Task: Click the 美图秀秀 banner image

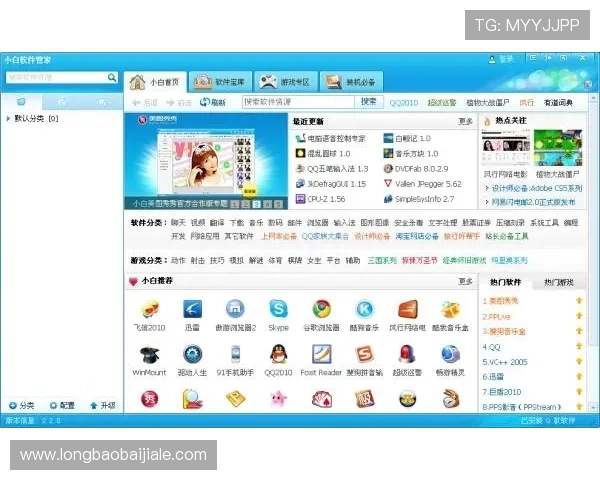Action: pyautogui.click(x=206, y=161)
